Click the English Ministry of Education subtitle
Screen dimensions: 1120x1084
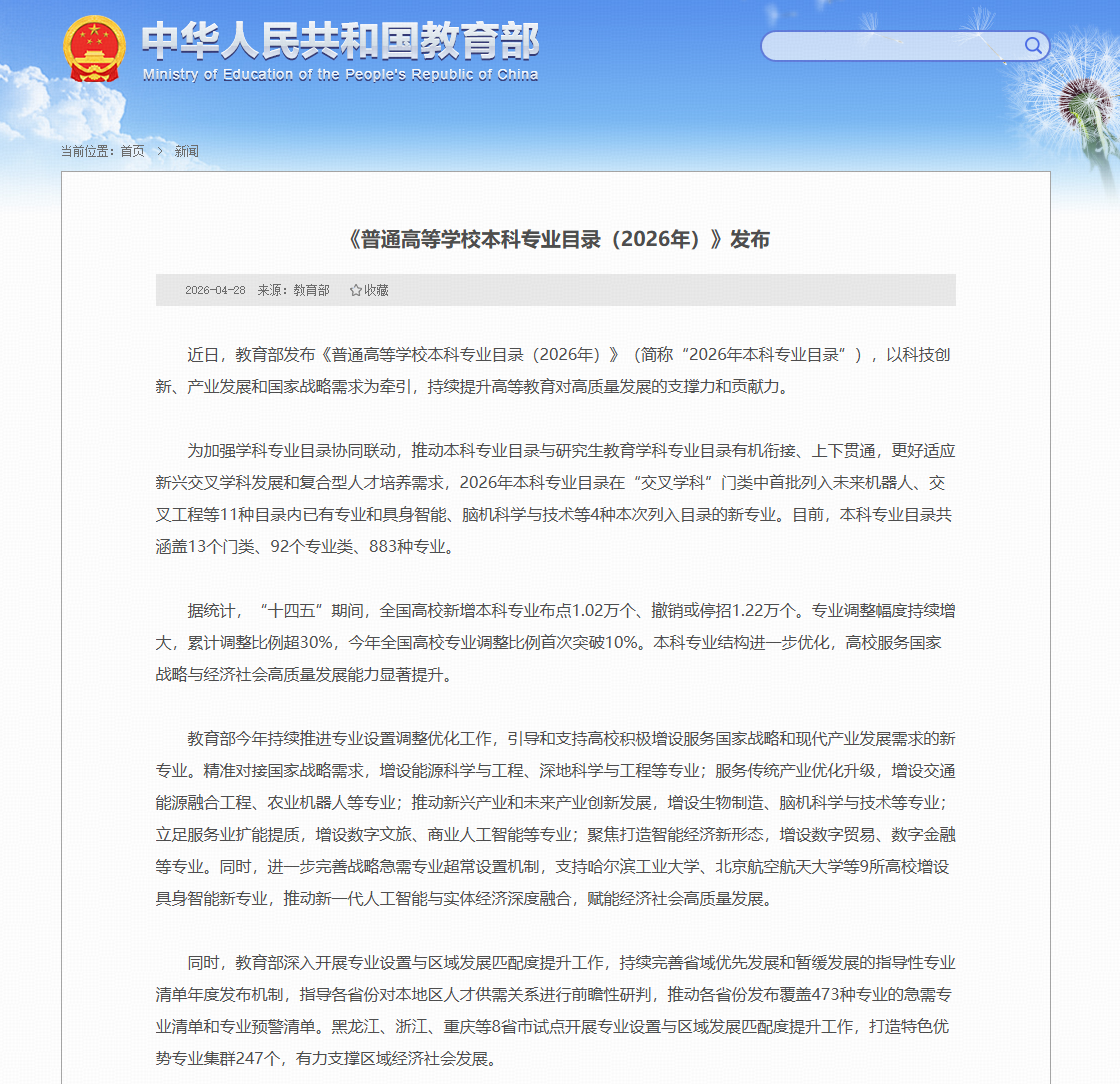point(340,75)
